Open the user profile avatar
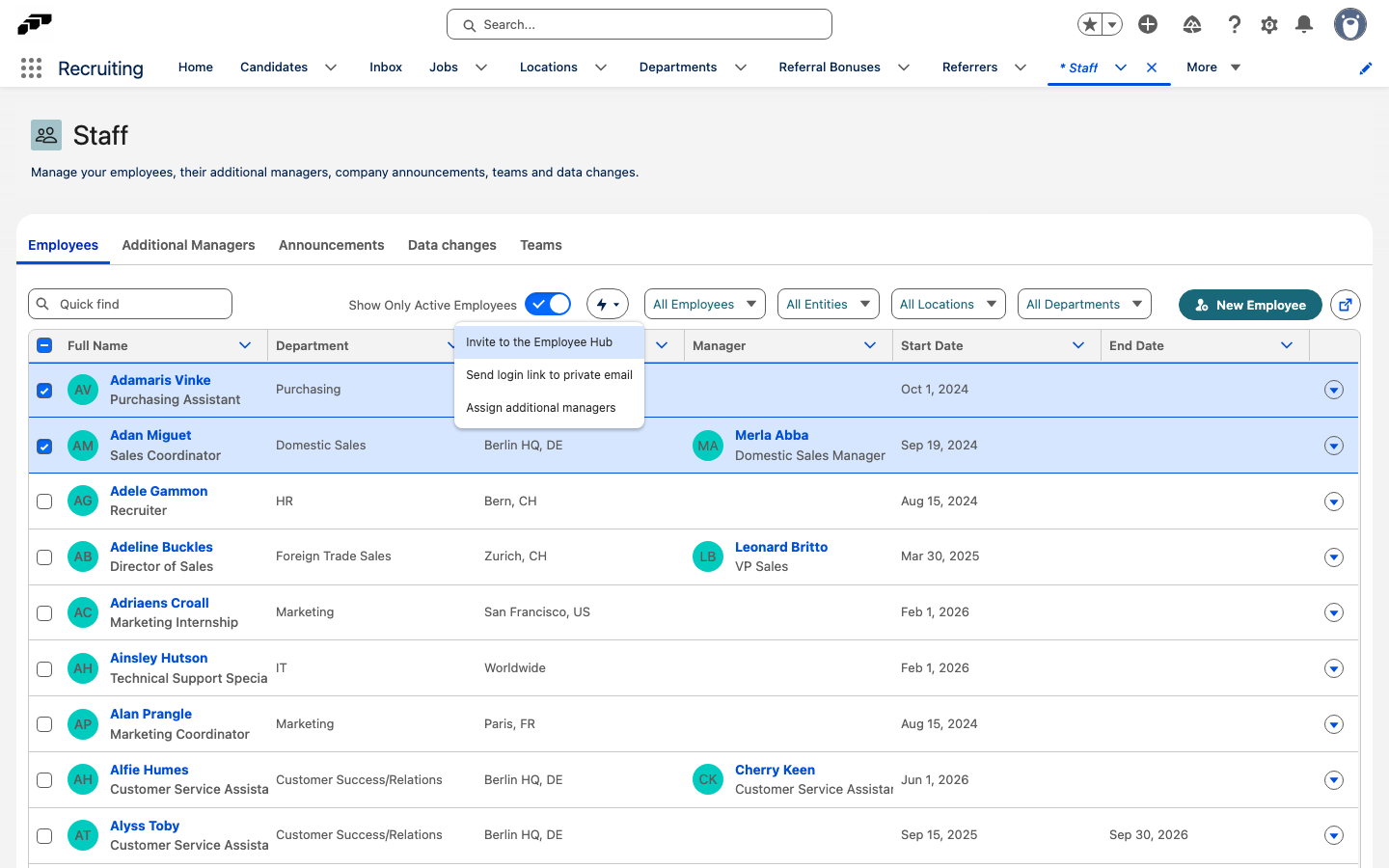Image resolution: width=1389 pixels, height=868 pixels. pyautogui.click(x=1350, y=24)
